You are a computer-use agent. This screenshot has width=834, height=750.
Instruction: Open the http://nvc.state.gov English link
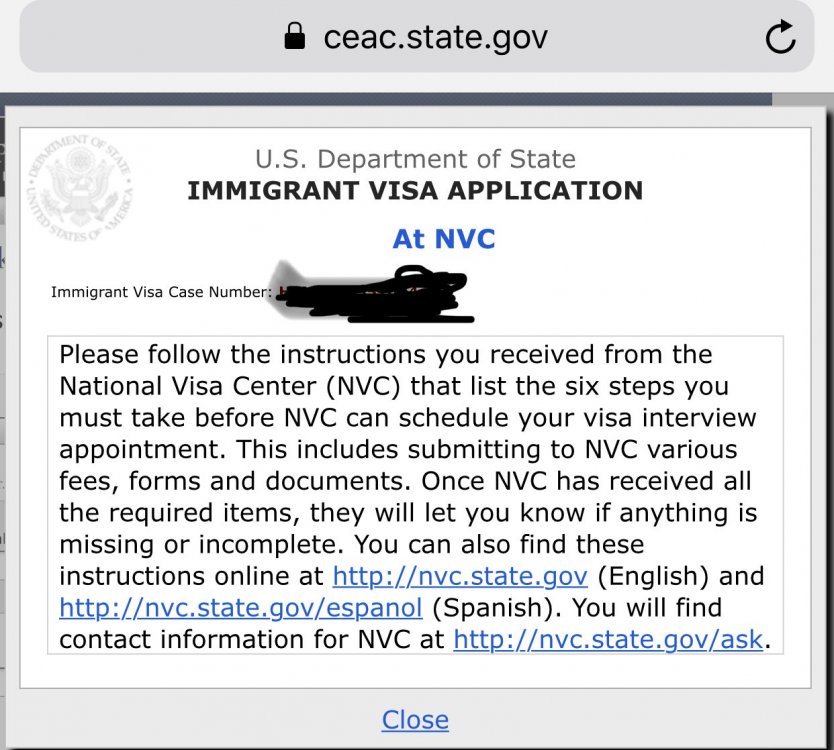[460, 576]
